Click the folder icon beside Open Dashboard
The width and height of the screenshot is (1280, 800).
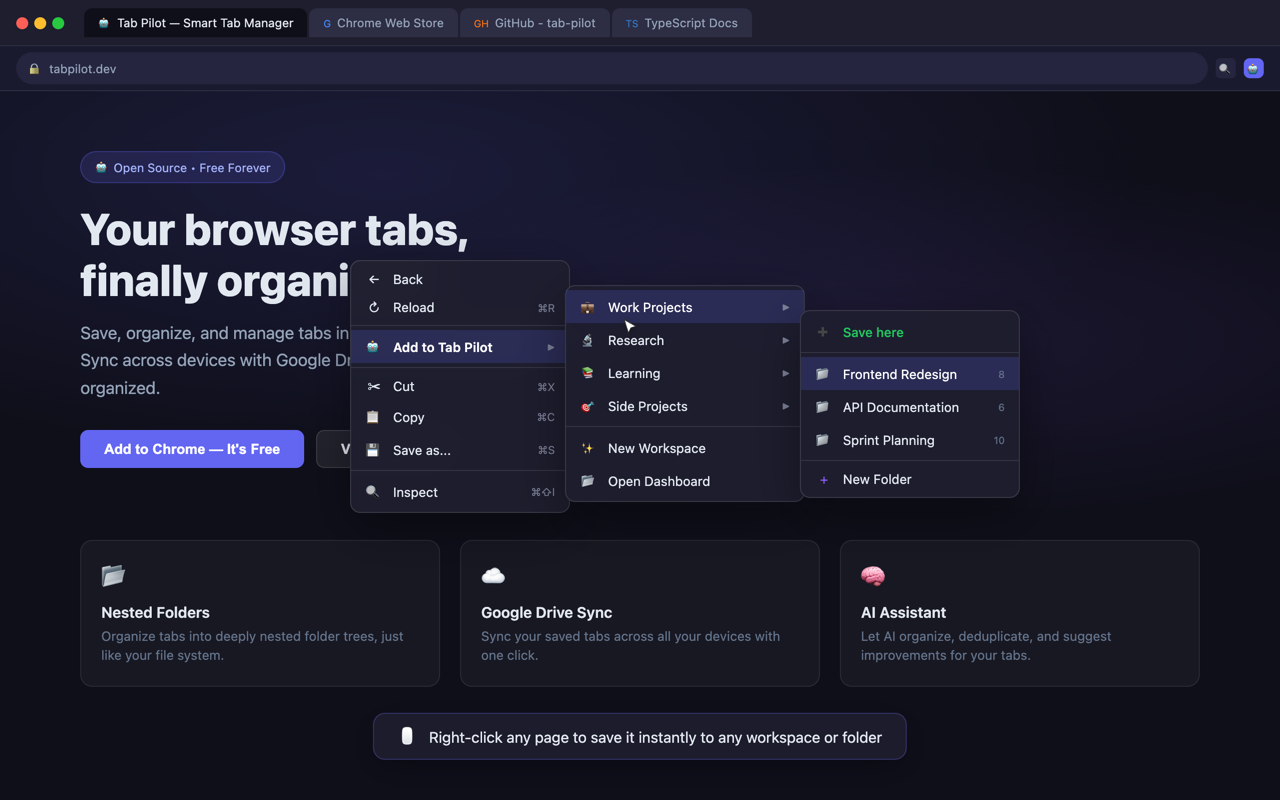pos(588,481)
